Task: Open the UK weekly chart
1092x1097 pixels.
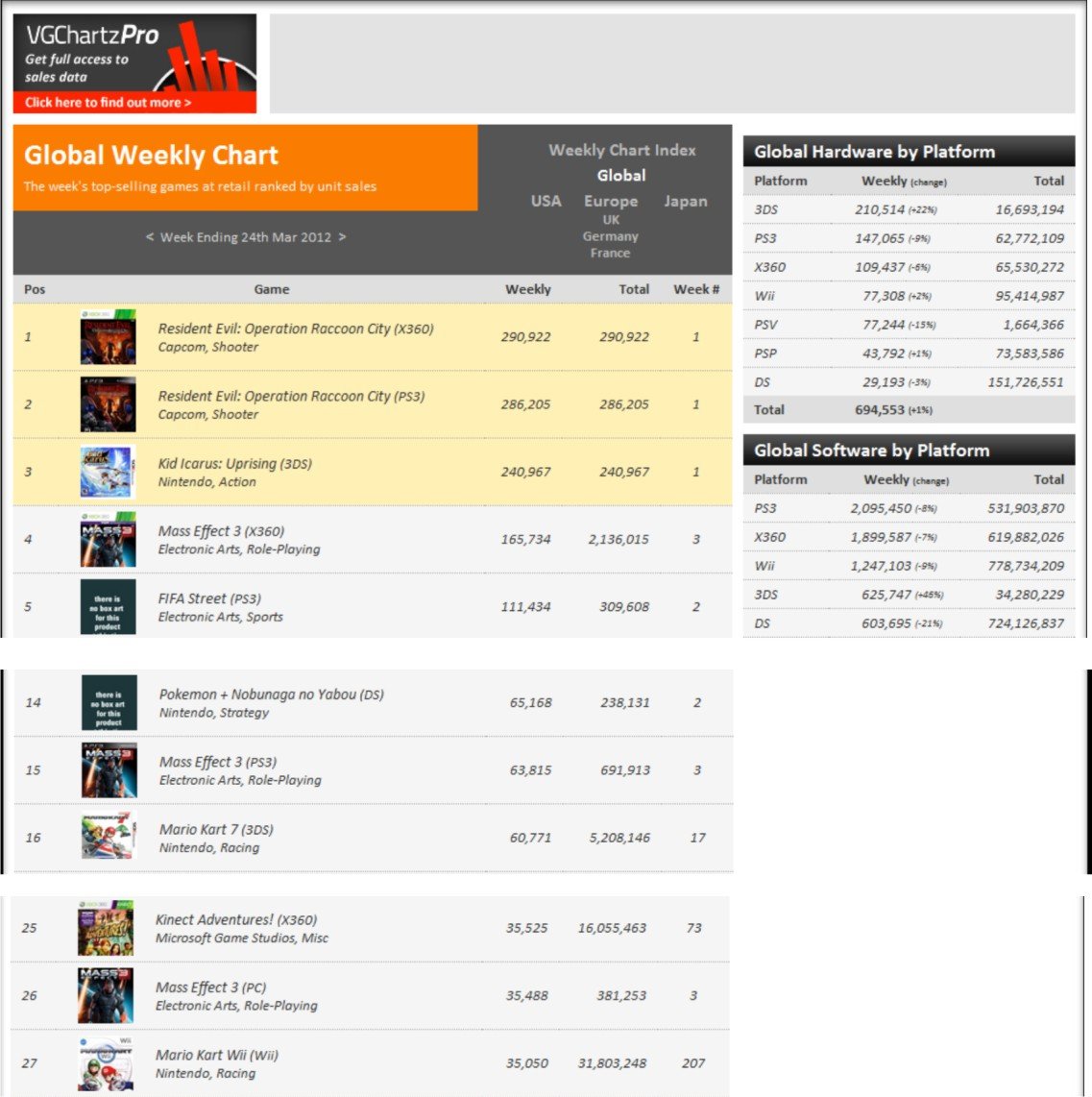Action: click(x=611, y=220)
